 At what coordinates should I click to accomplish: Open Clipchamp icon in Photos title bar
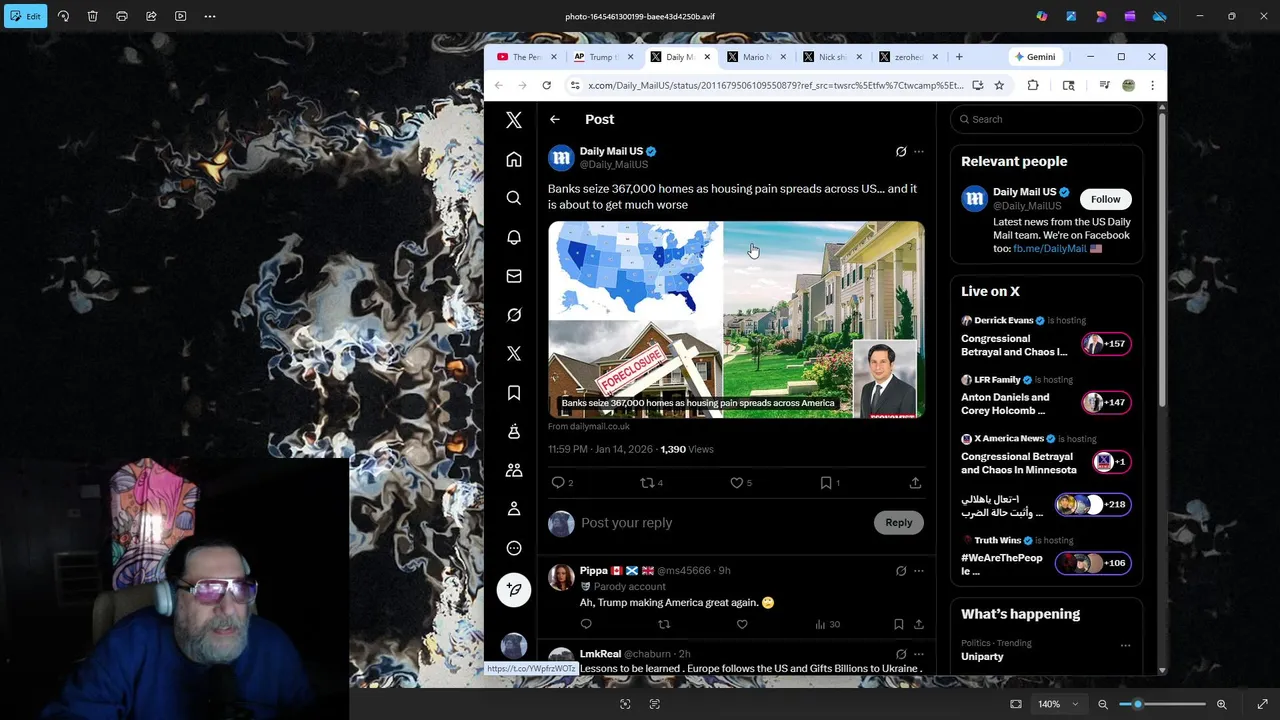tap(1130, 16)
